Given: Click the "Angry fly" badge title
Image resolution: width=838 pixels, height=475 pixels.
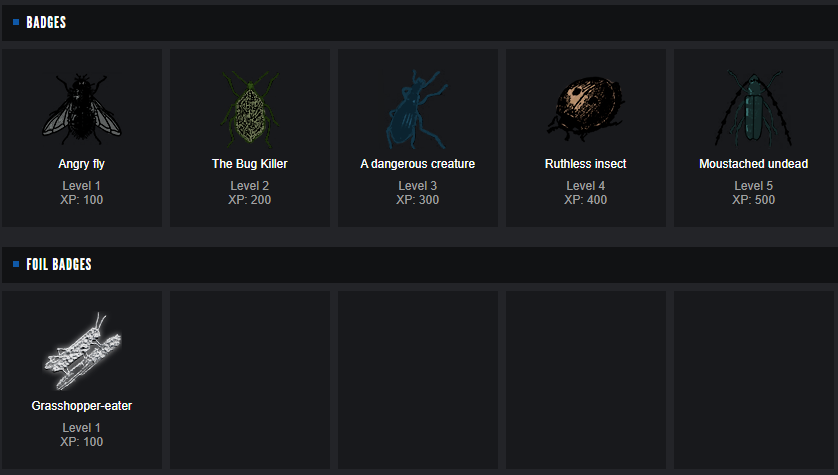Looking at the screenshot, I should pos(81,164).
